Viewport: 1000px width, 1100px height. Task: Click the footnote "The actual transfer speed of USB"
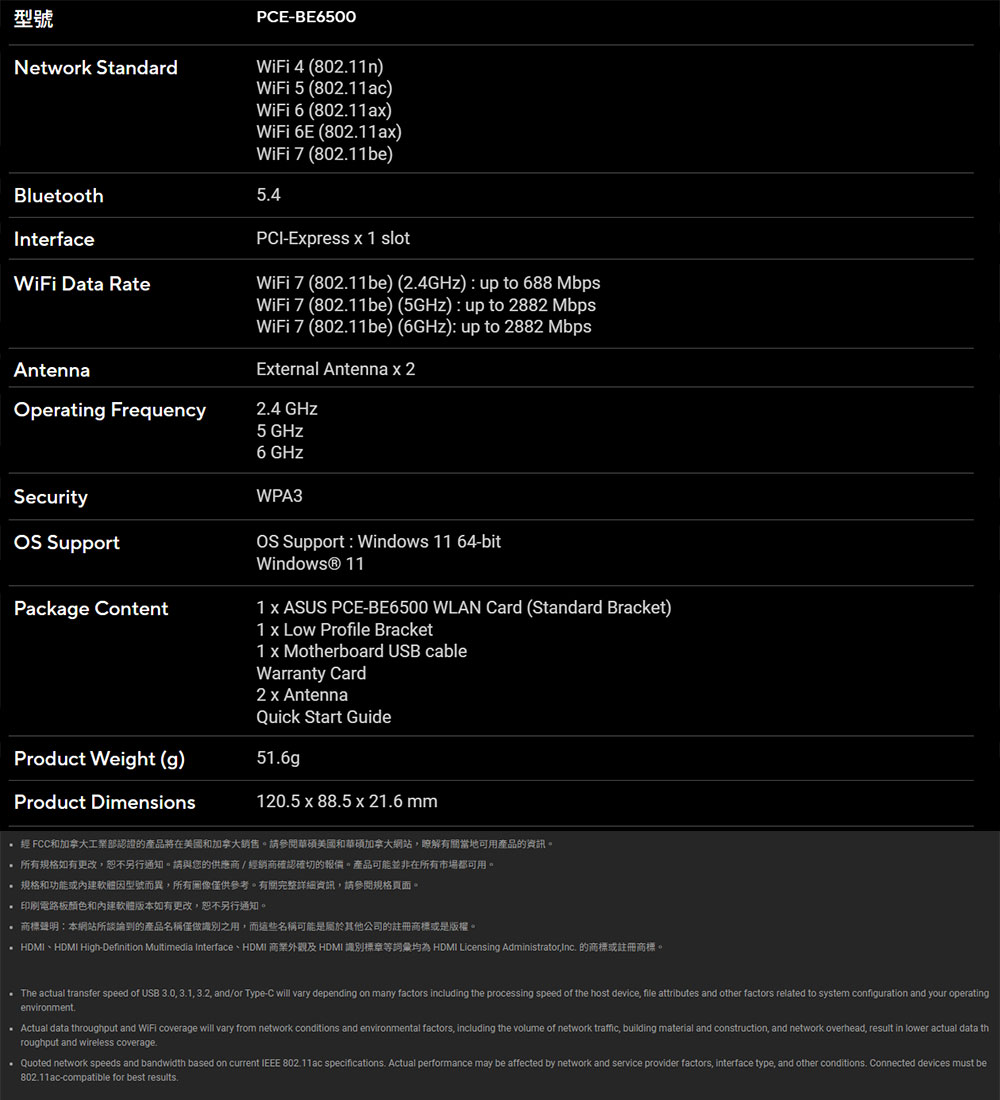[505, 1000]
